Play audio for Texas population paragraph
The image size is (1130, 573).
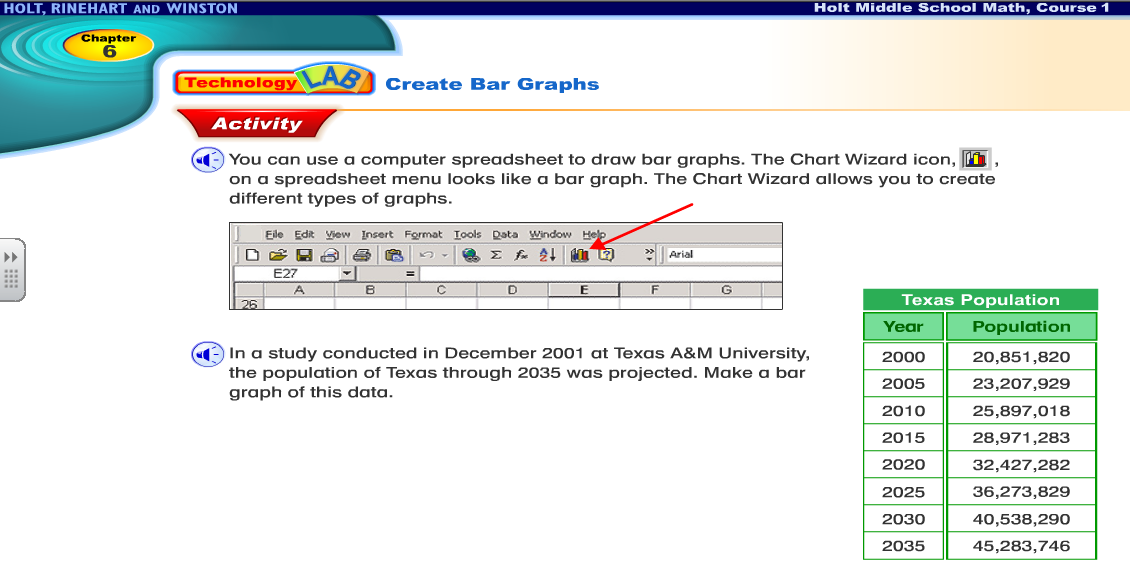pos(207,354)
